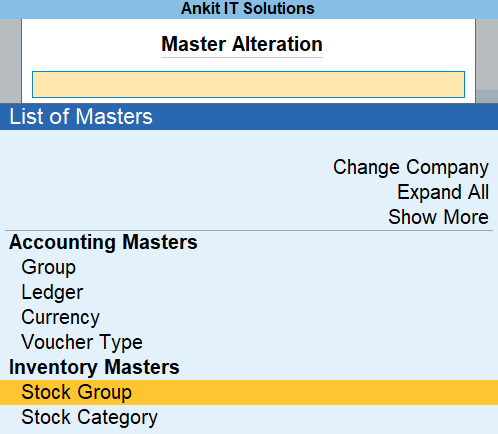The height and width of the screenshot is (434, 498).
Task: Click the darker gray block beside search field
Action: tap(487, 96)
